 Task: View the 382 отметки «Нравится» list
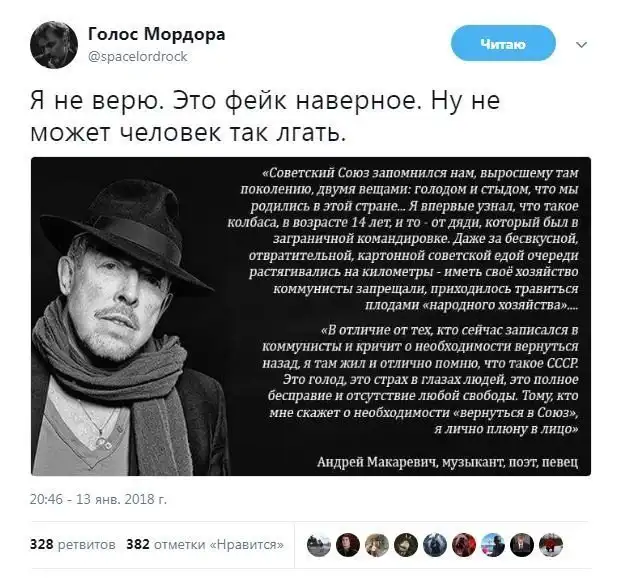(x=205, y=544)
